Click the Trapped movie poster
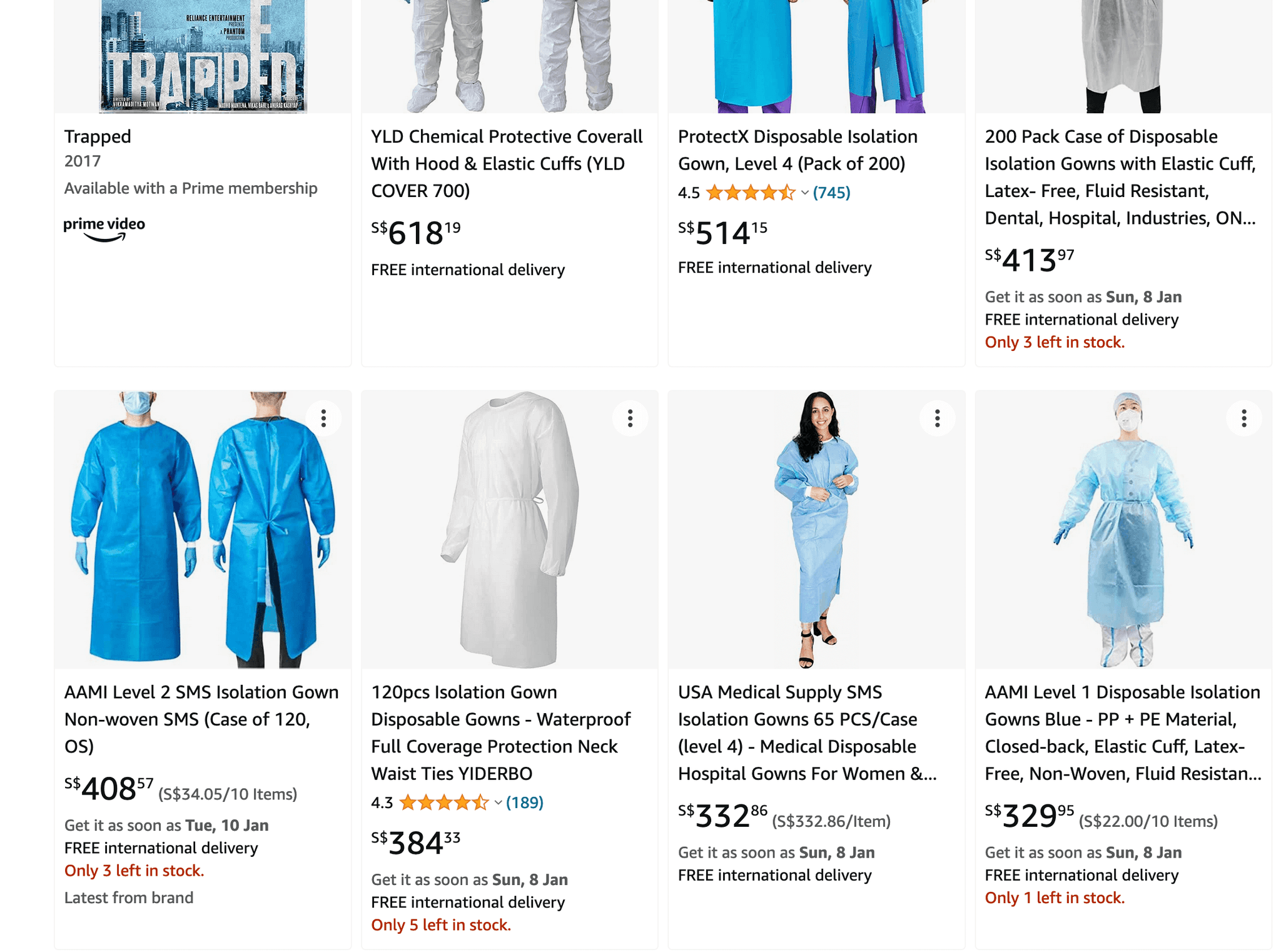The width and height of the screenshot is (1281, 952). point(203,56)
